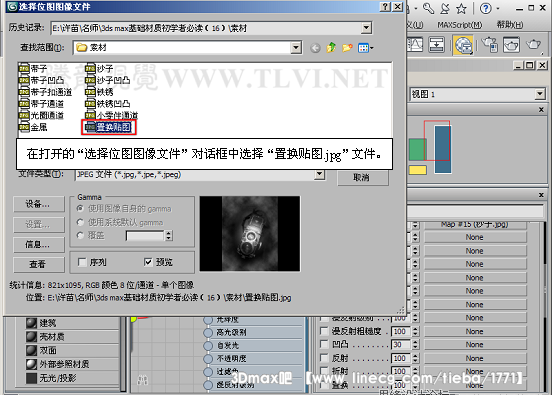The image size is (552, 395).
Task: Enable the 反射 map checkbox
Action: pyautogui.click(x=324, y=358)
